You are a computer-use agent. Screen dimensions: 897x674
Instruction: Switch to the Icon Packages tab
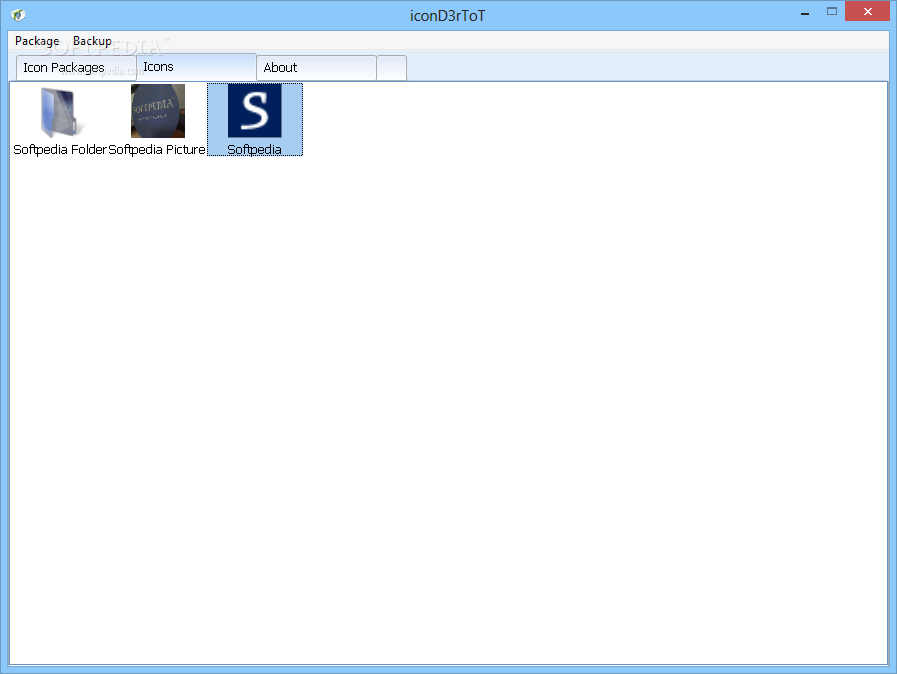pos(76,68)
